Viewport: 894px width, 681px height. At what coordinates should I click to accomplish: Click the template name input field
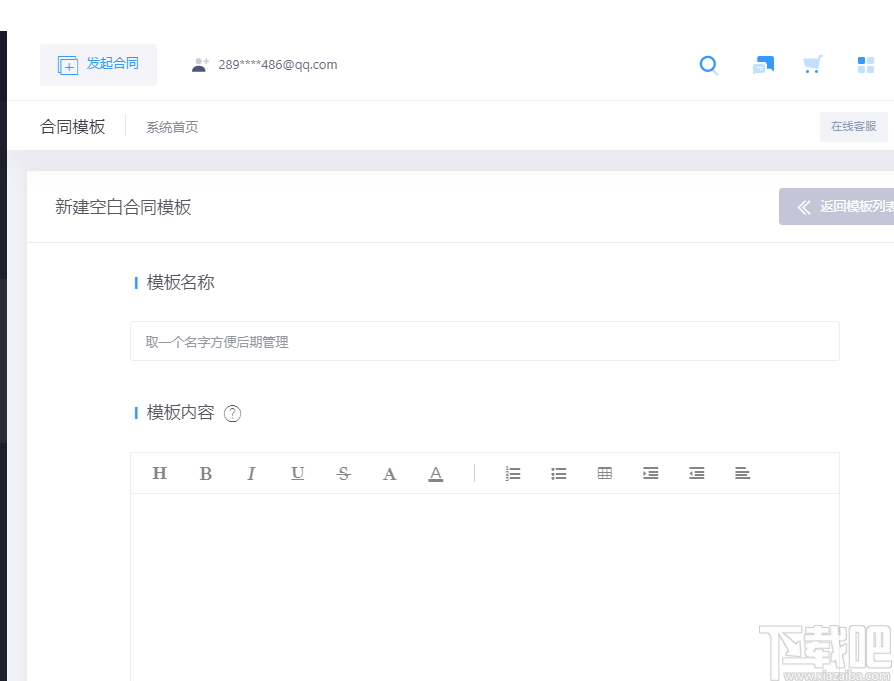click(484, 341)
